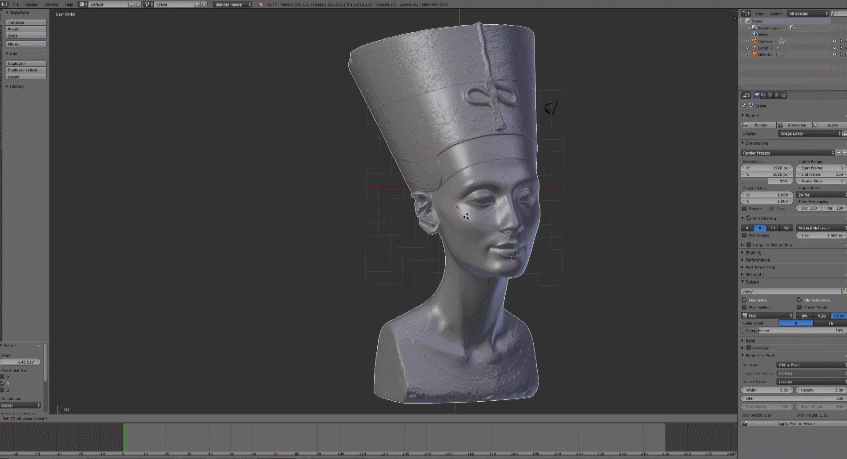
Task: Add a new scene with plus button
Action: [198, 4]
